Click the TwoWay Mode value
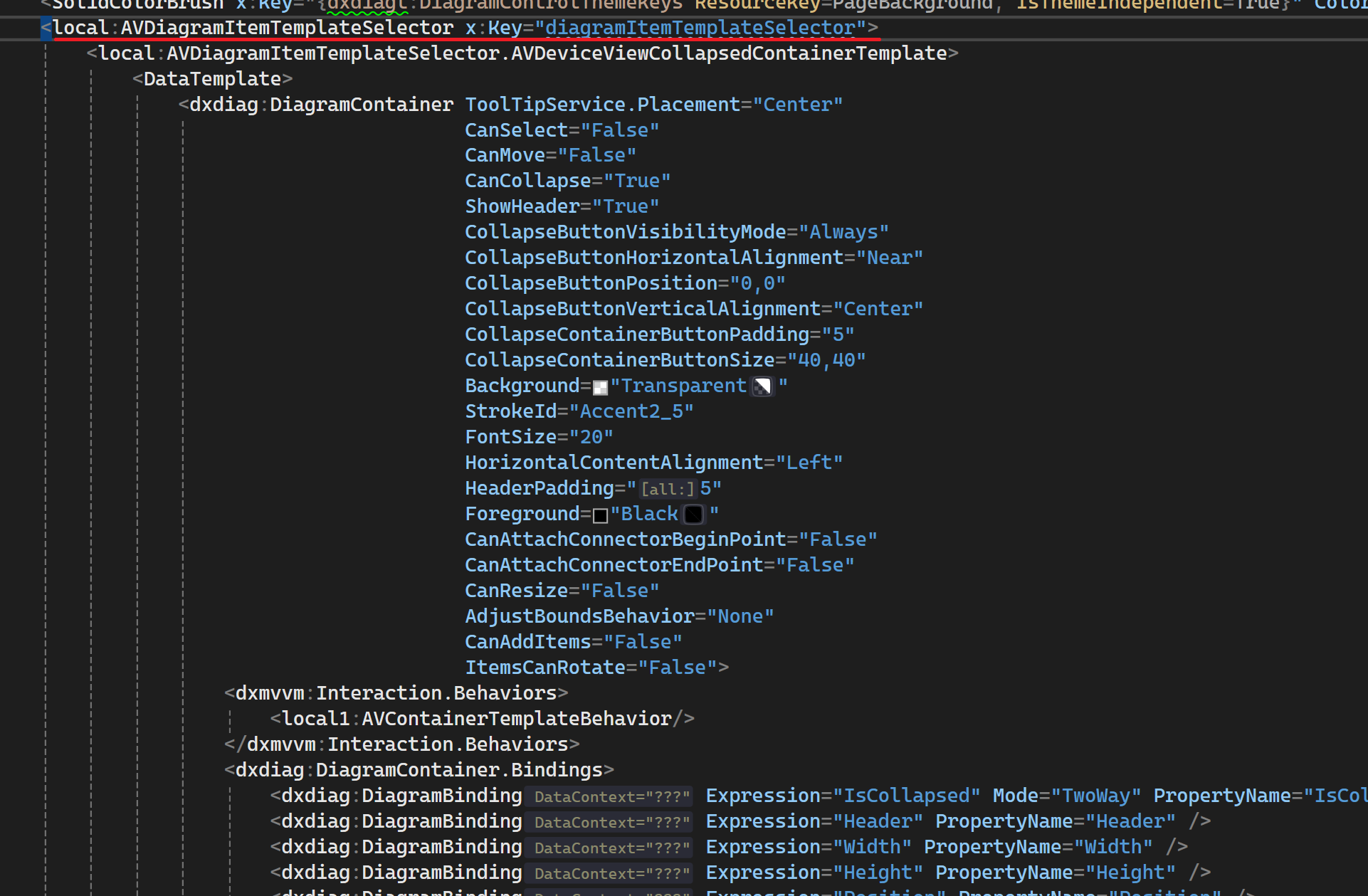 point(1096,796)
